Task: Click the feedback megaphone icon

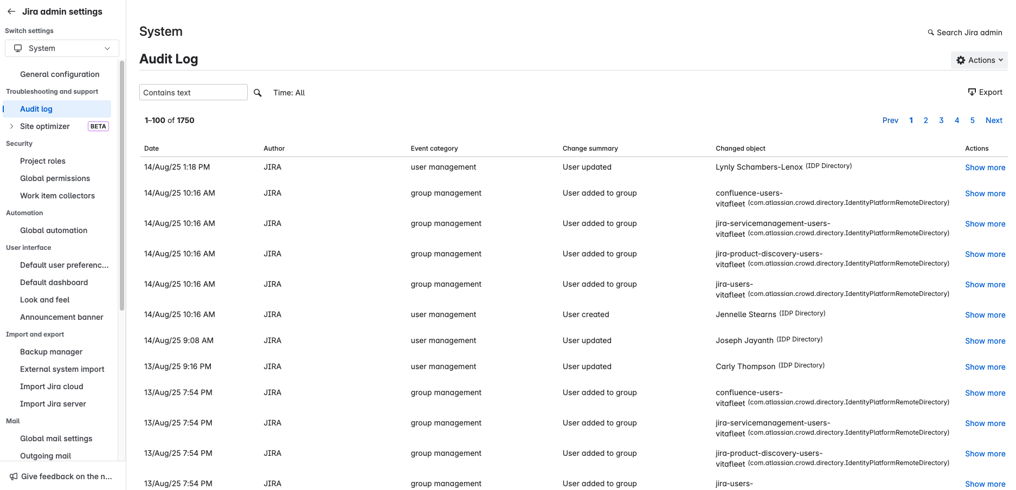Action: (x=13, y=477)
